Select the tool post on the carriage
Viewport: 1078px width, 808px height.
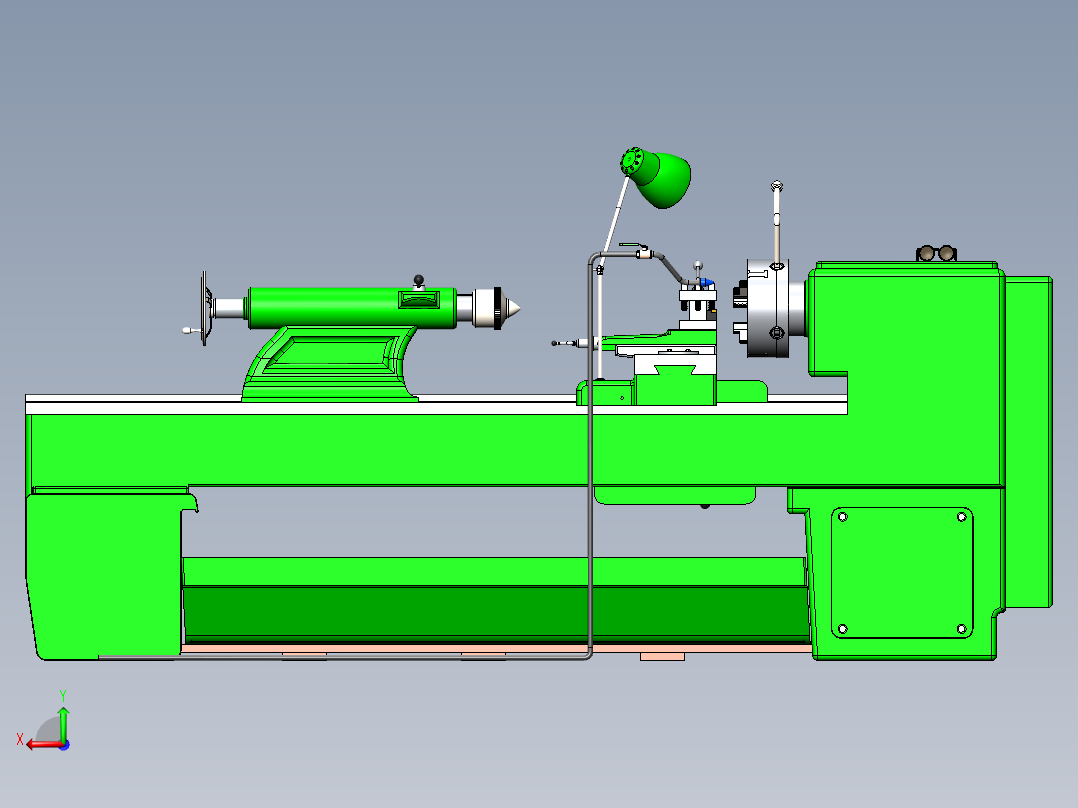point(698,307)
